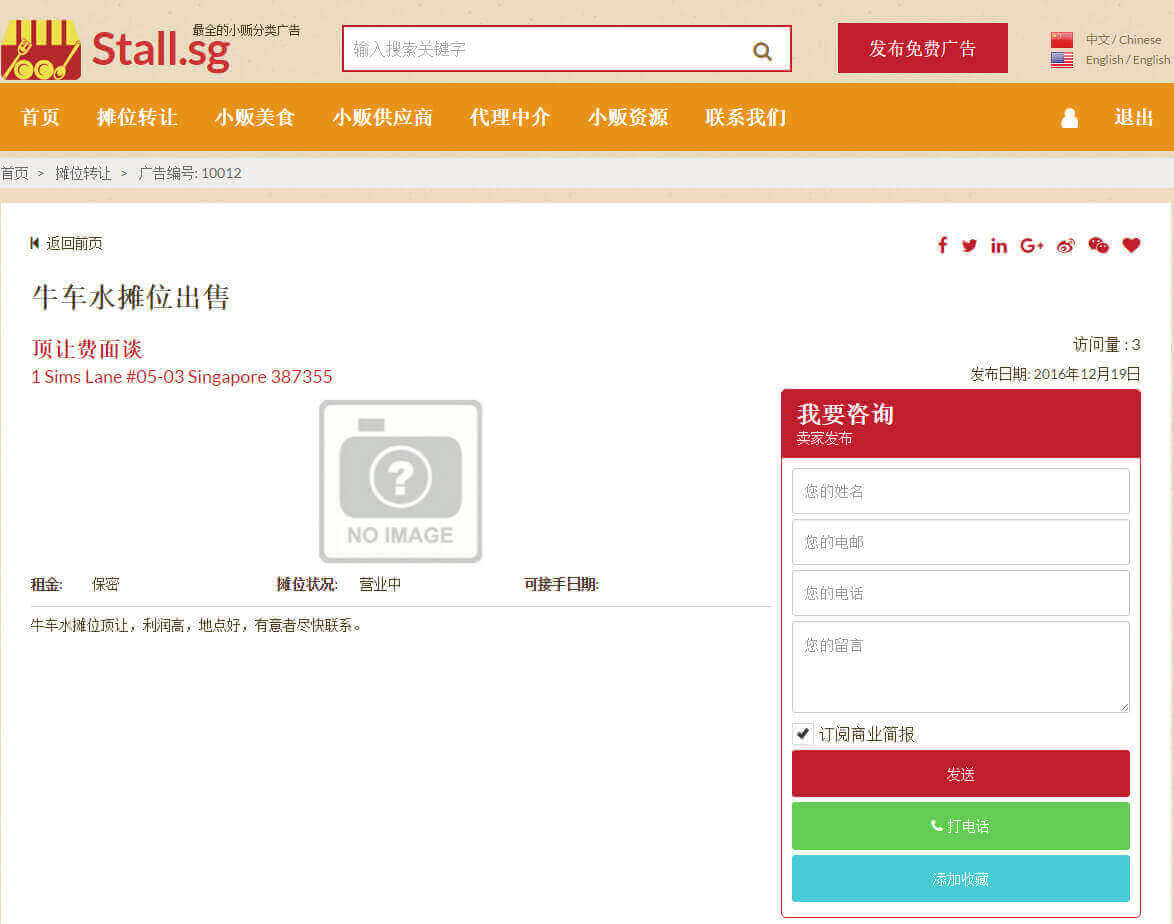Share listing on Facebook icon
Viewport: 1174px width, 924px height.
point(942,245)
